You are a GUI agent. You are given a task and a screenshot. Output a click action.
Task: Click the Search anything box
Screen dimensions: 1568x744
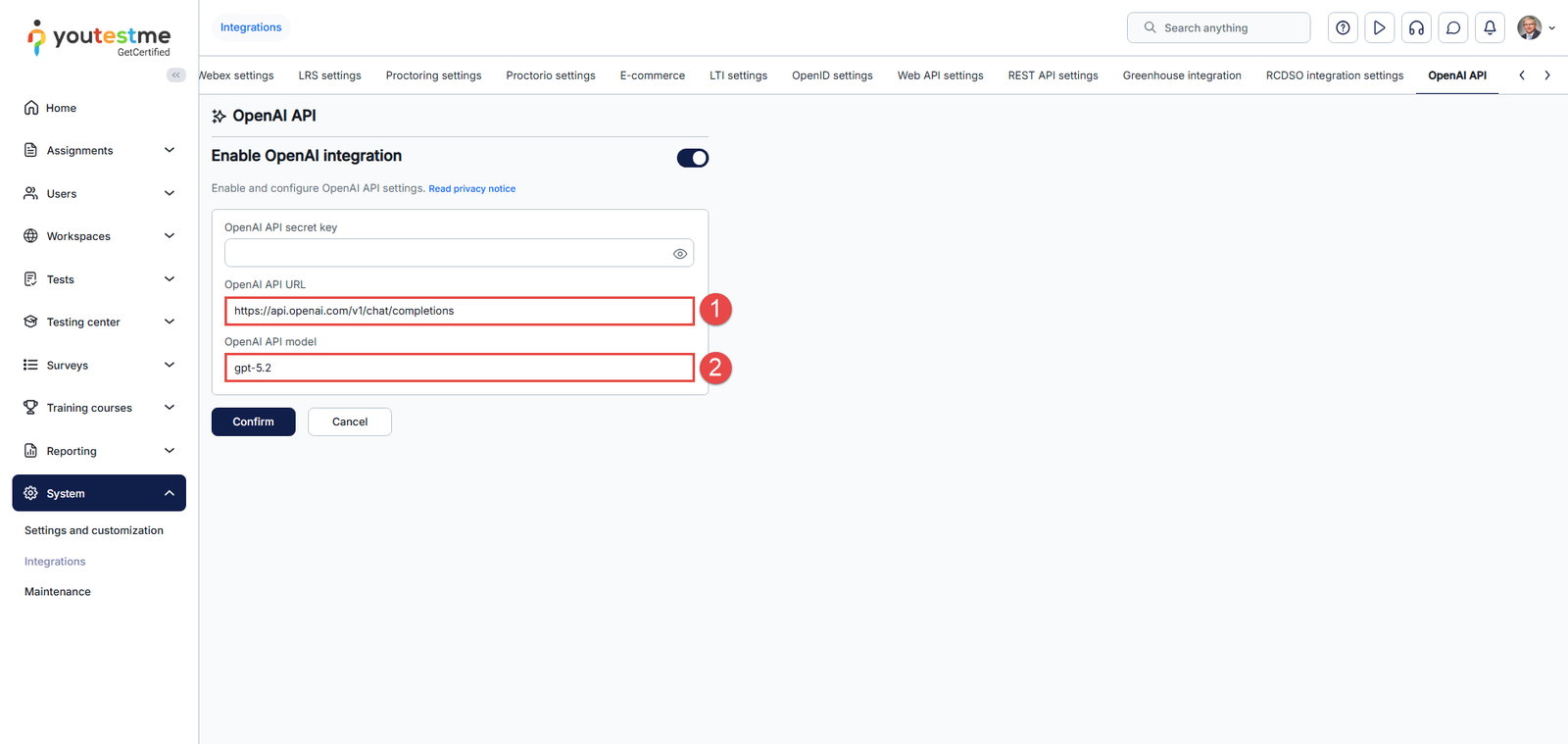point(1218,28)
